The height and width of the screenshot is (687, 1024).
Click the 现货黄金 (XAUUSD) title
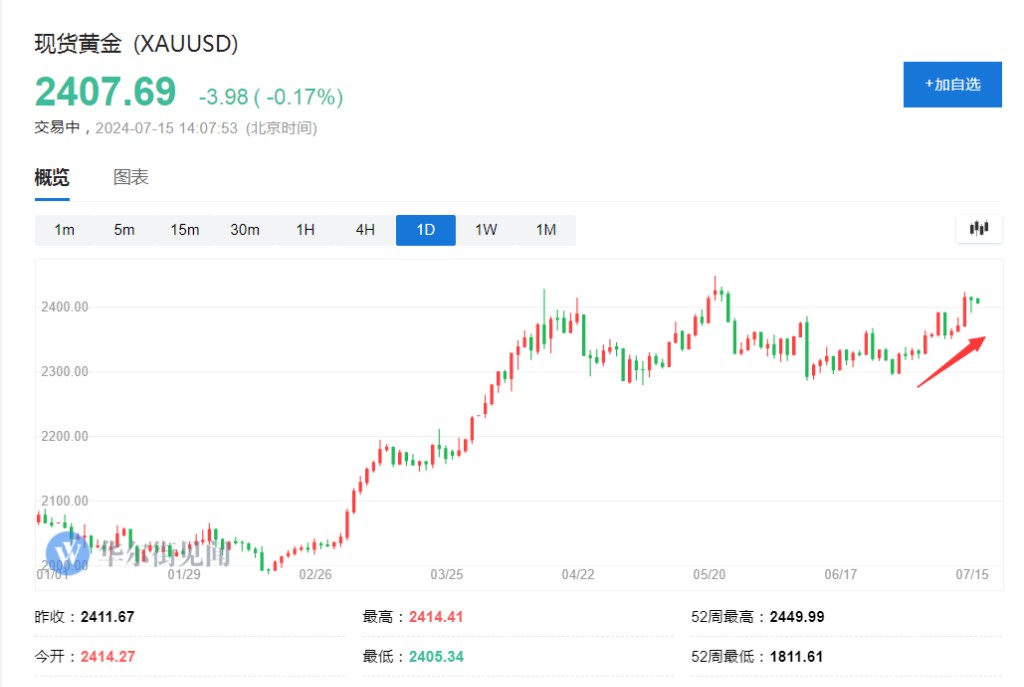click(136, 44)
